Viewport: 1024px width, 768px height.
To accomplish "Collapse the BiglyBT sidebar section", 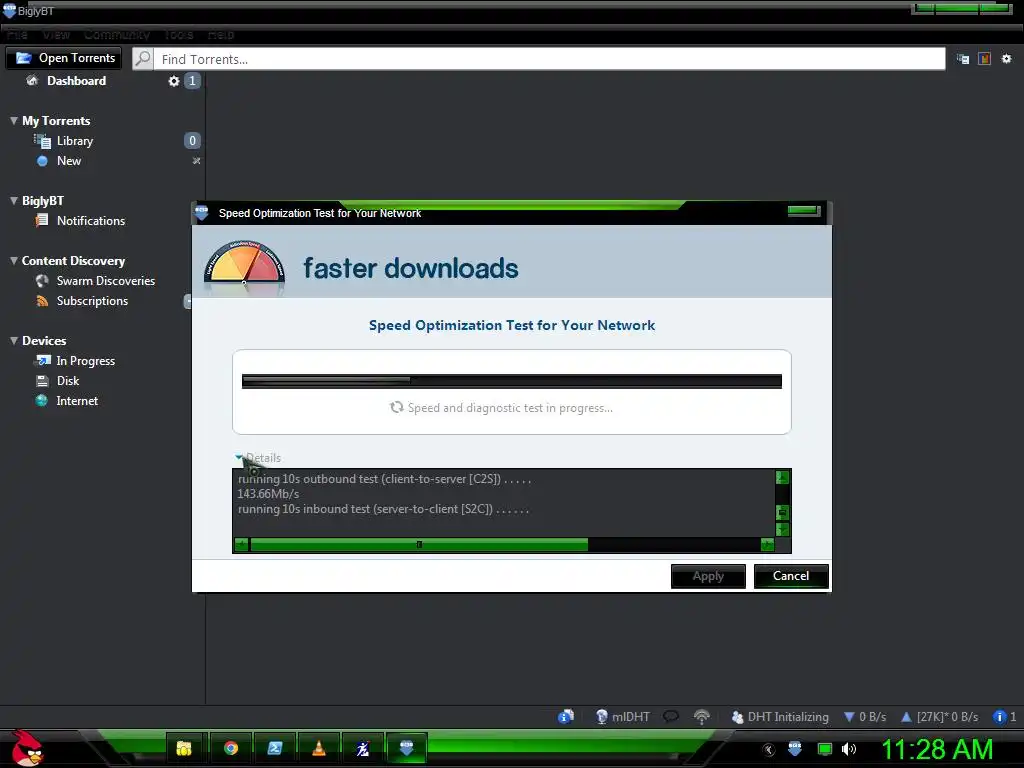I will (14, 200).
